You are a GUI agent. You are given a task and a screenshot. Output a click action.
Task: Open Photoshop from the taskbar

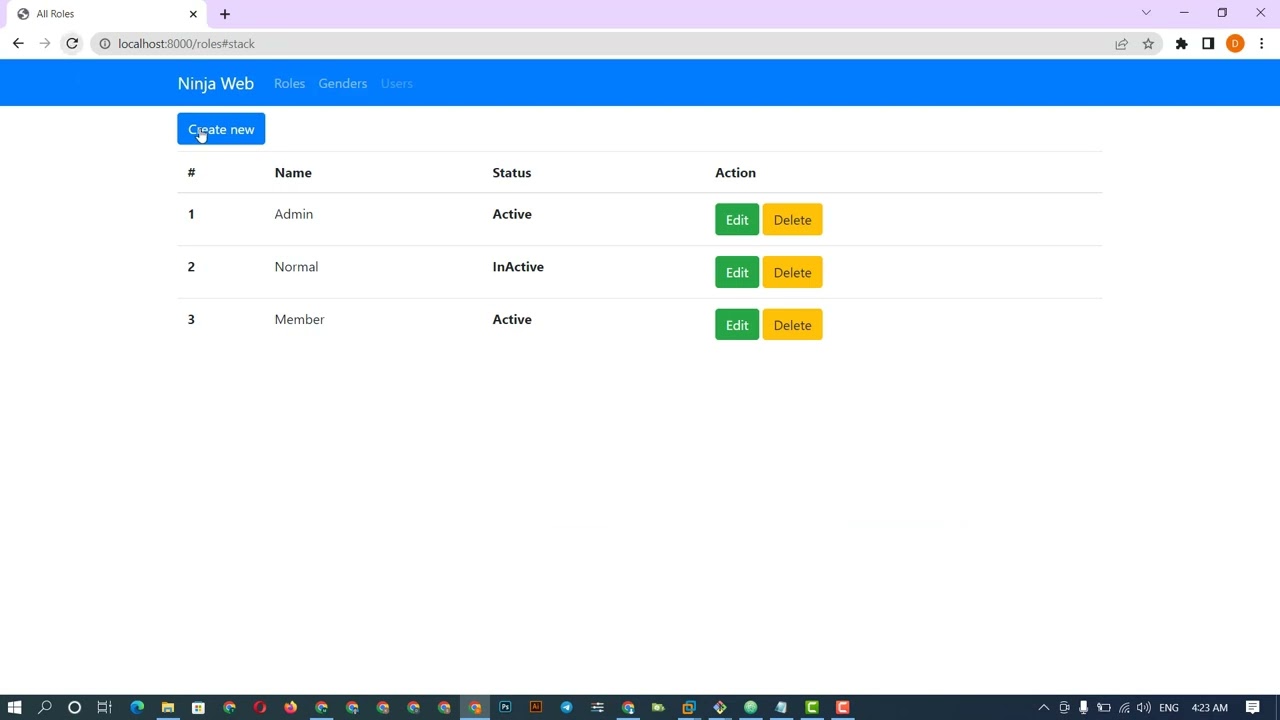point(505,708)
